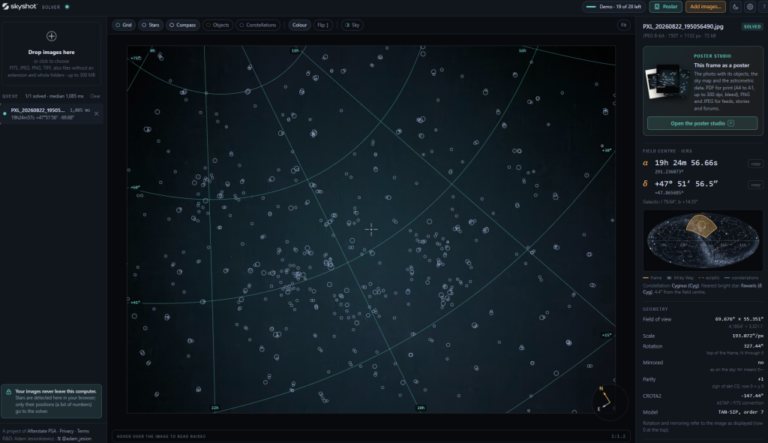Select the PXL_20260822 queue item

click(51, 114)
